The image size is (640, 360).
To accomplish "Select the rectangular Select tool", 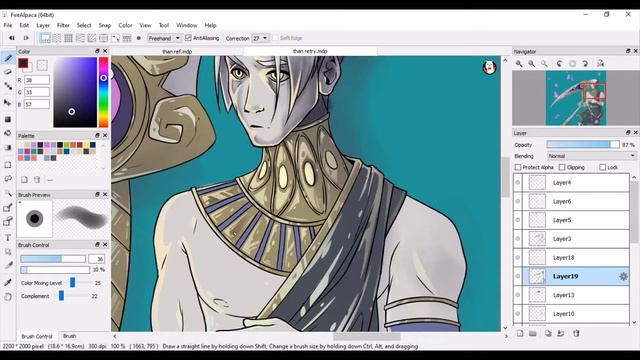I will pos(8,165).
